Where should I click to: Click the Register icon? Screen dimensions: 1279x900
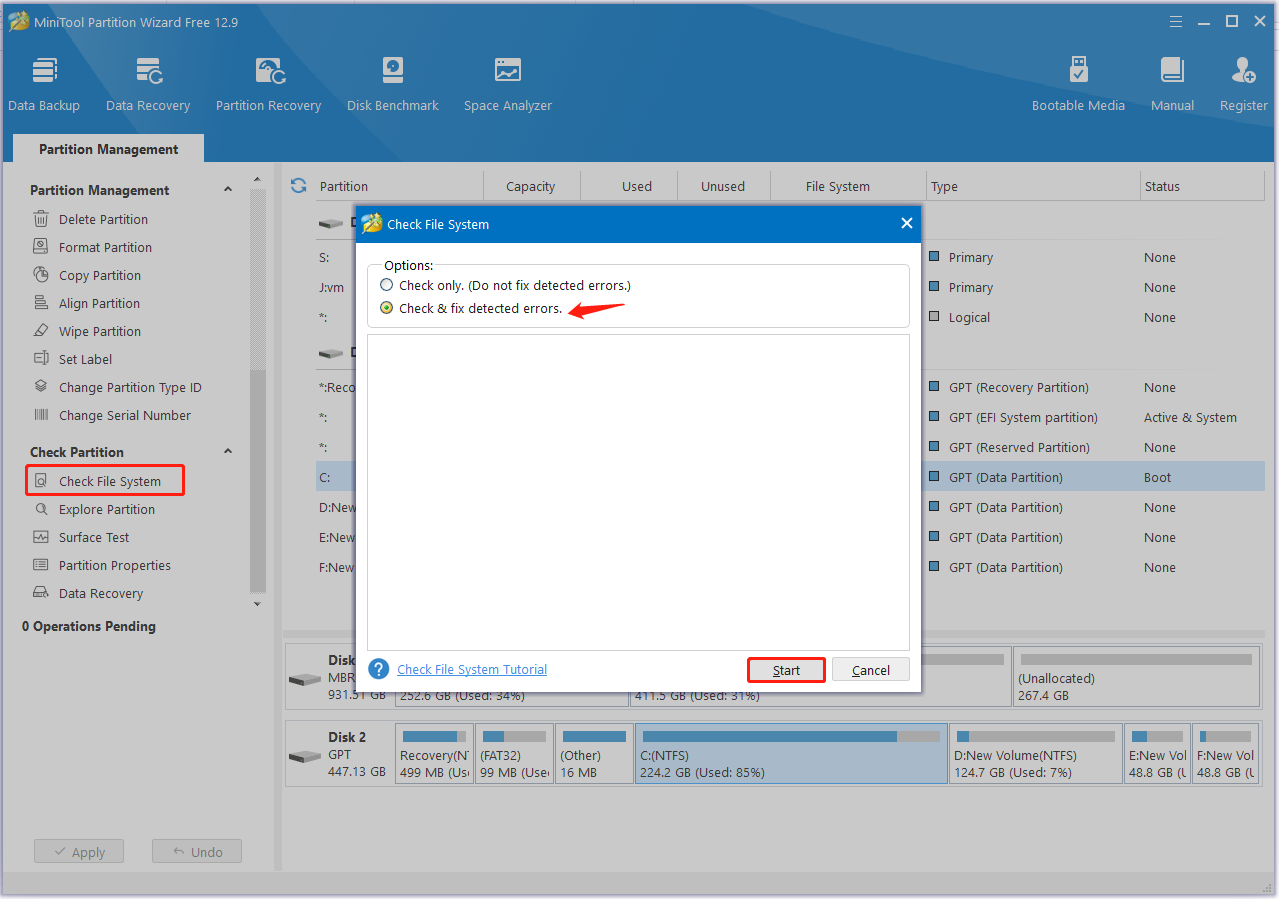pyautogui.click(x=1244, y=71)
